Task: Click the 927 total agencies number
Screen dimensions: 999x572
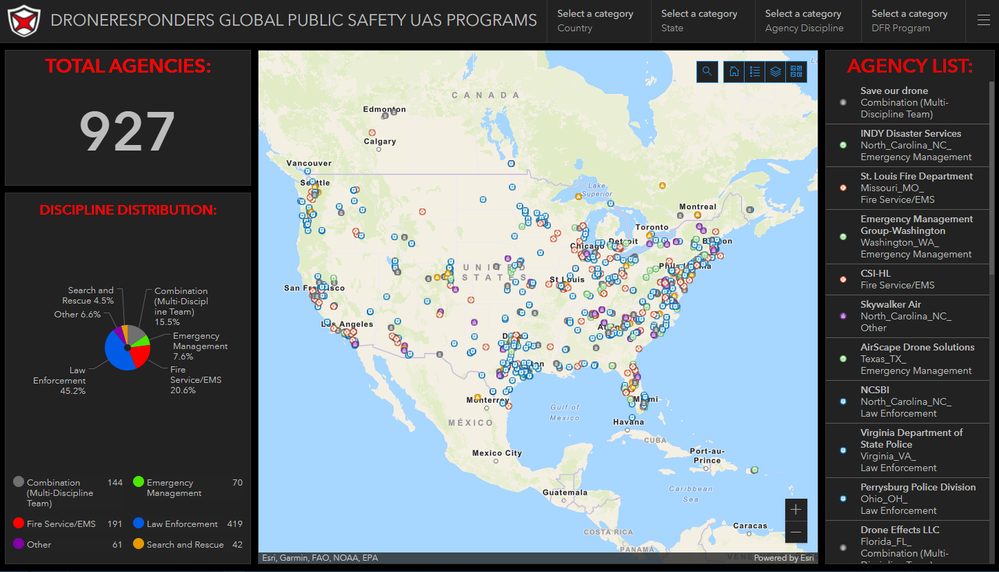Action: [127, 131]
